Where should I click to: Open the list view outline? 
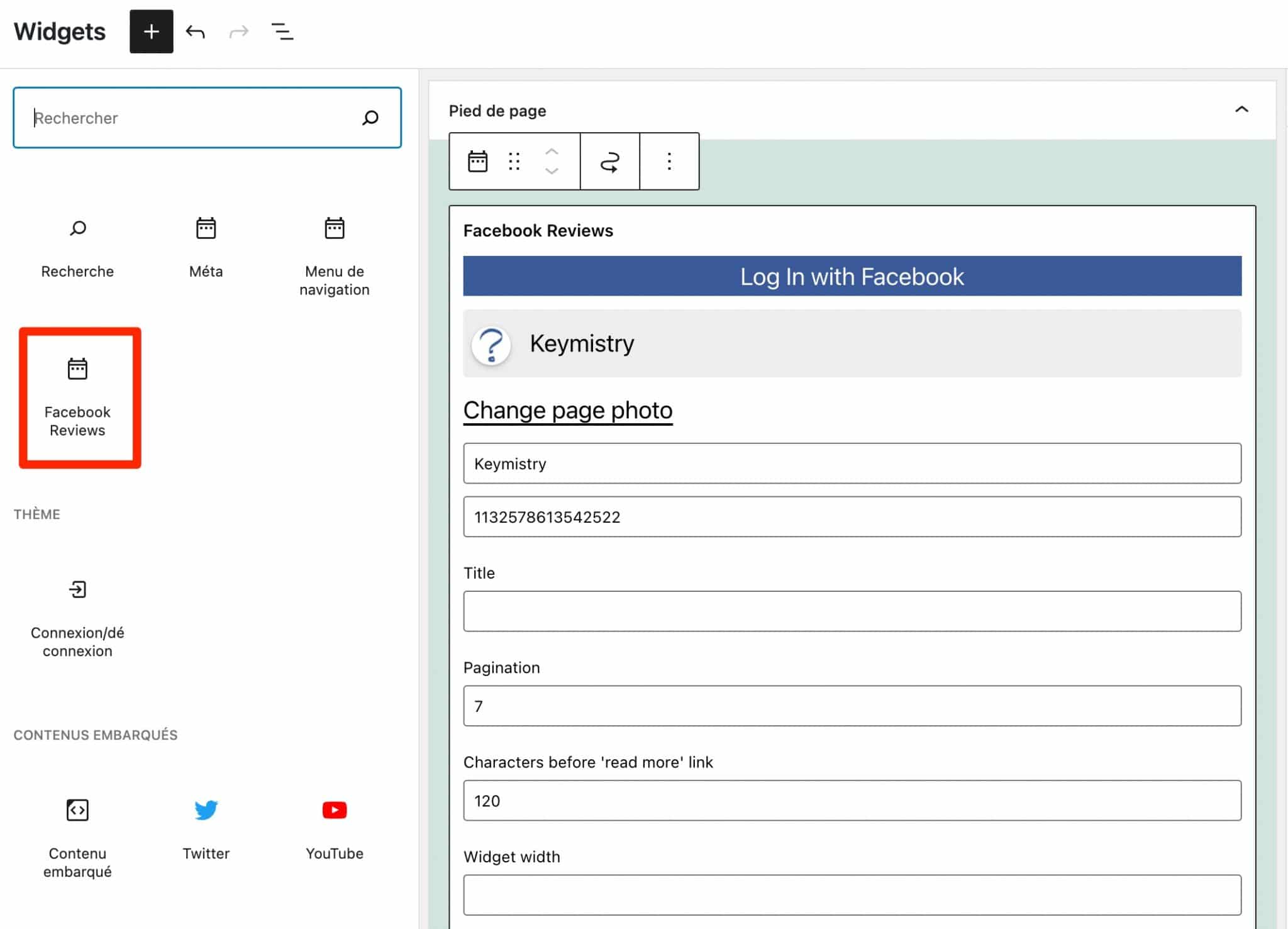pos(282,31)
